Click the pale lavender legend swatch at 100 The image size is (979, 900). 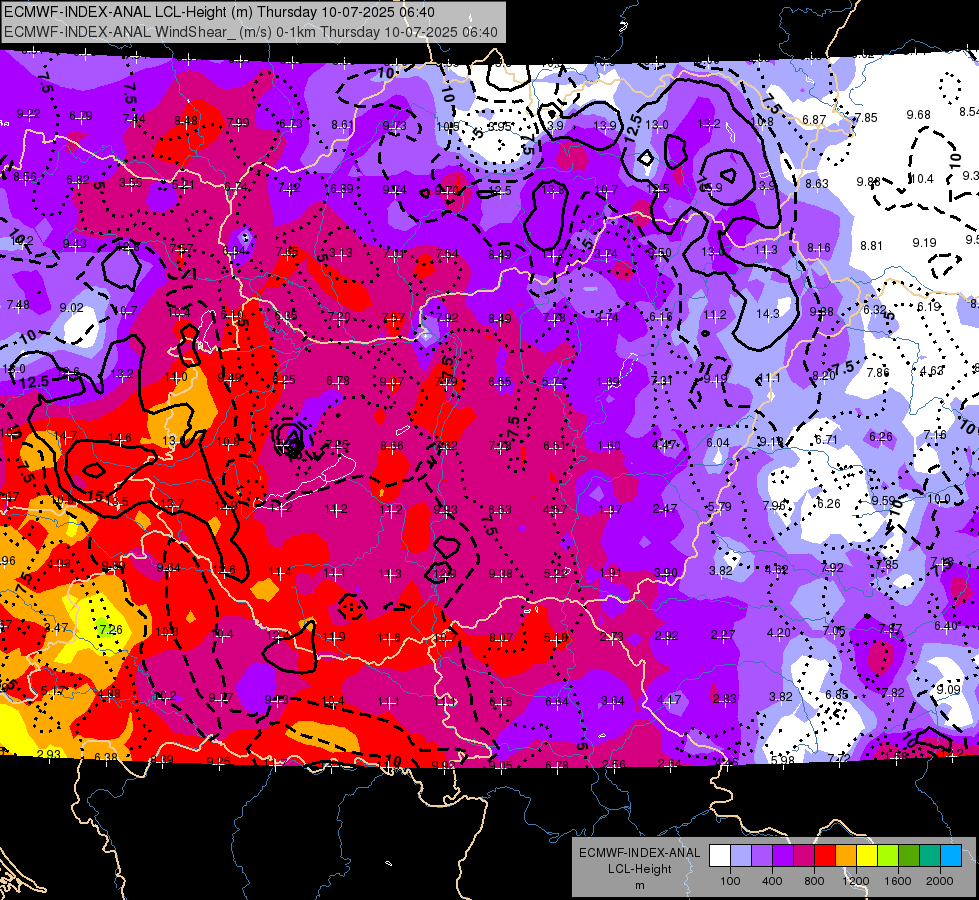(x=740, y=855)
